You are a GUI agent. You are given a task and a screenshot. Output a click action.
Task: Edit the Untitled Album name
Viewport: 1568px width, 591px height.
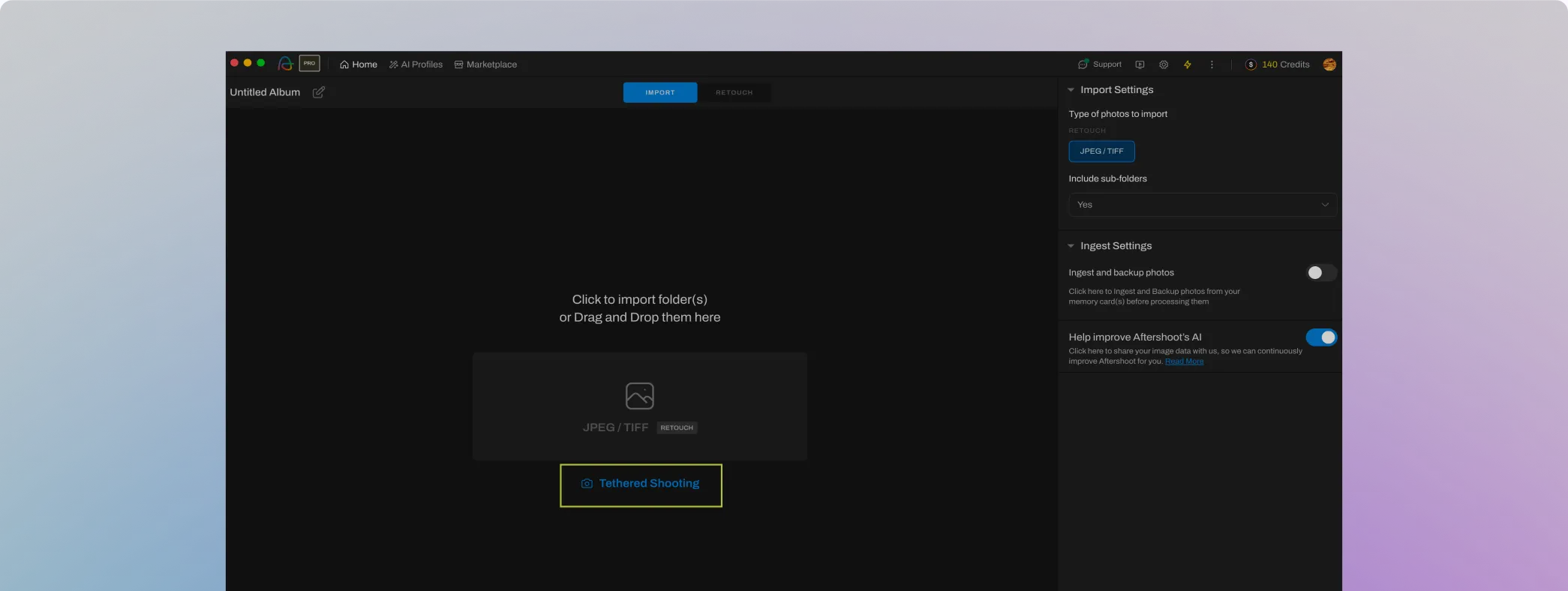pyautogui.click(x=319, y=92)
